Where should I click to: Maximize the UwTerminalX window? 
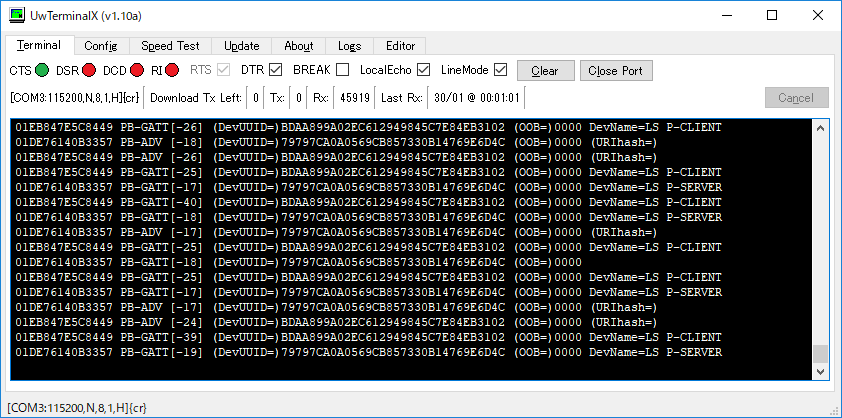click(772, 16)
